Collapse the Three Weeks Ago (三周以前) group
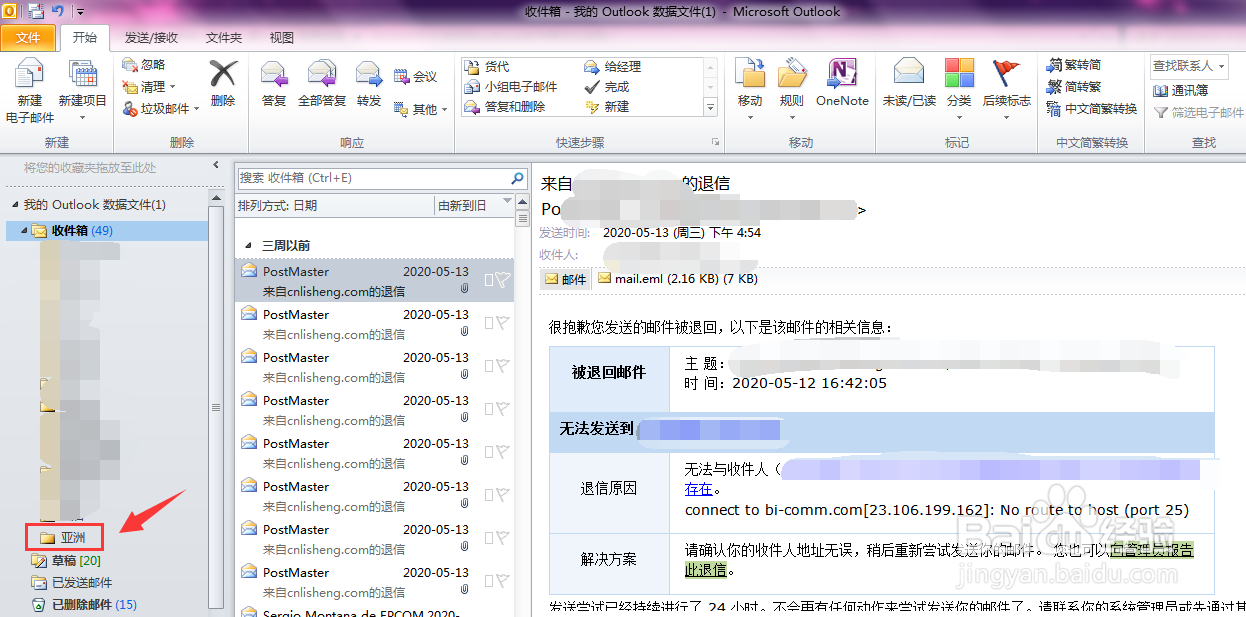 pyautogui.click(x=249, y=246)
